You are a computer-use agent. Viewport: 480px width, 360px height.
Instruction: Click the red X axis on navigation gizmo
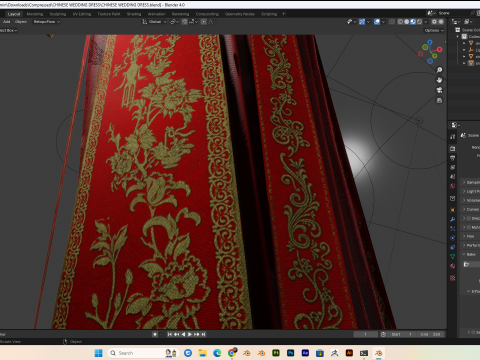point(440,49)
